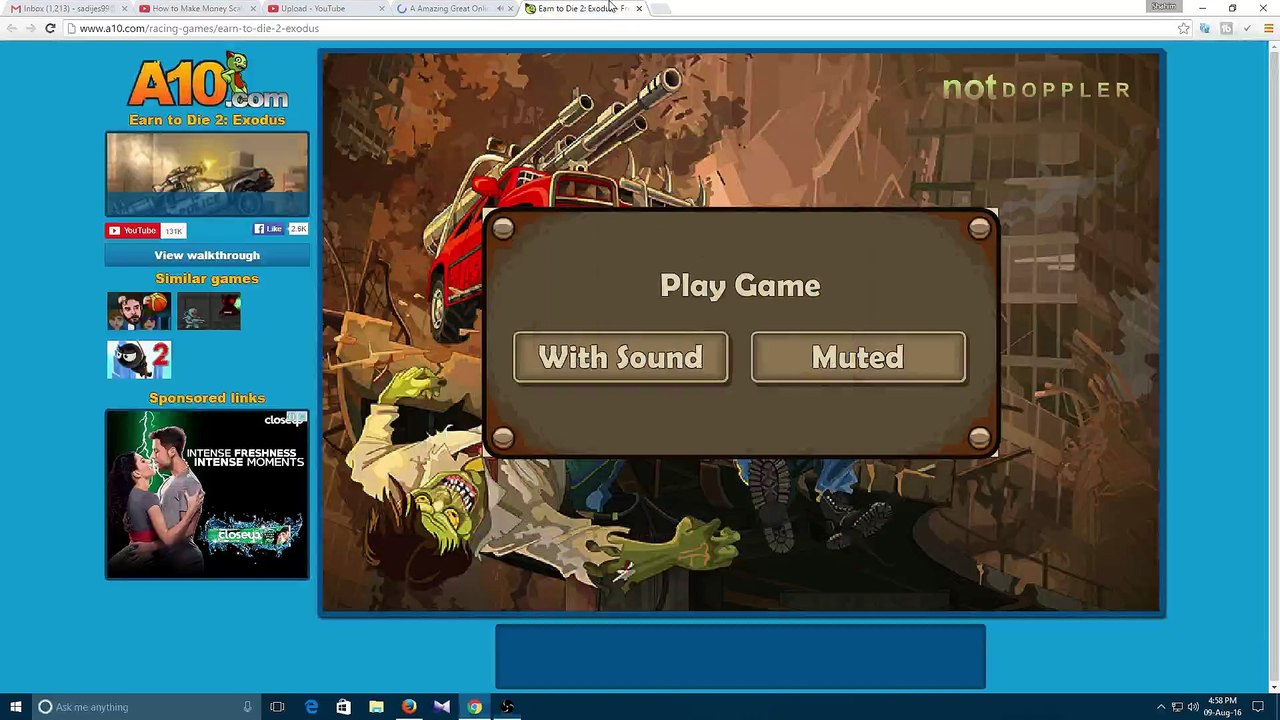This screenshot has width=1280, height=720.
Task: Open the purple app icon in the taskbar
Action: [442, 707]
